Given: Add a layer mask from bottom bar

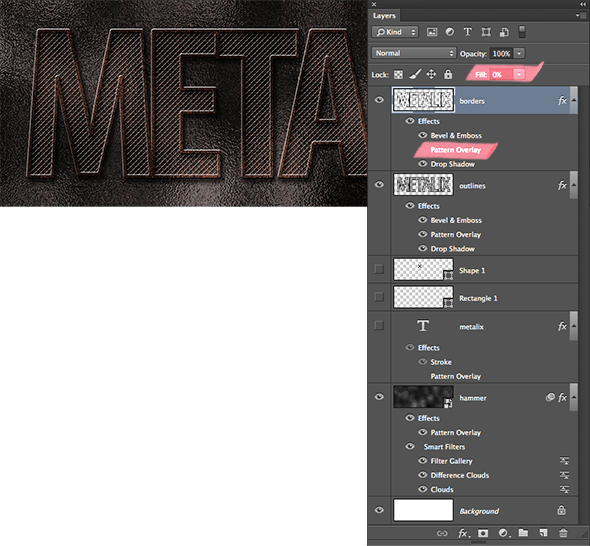Looking at the screenshot, I should point(483,533).
